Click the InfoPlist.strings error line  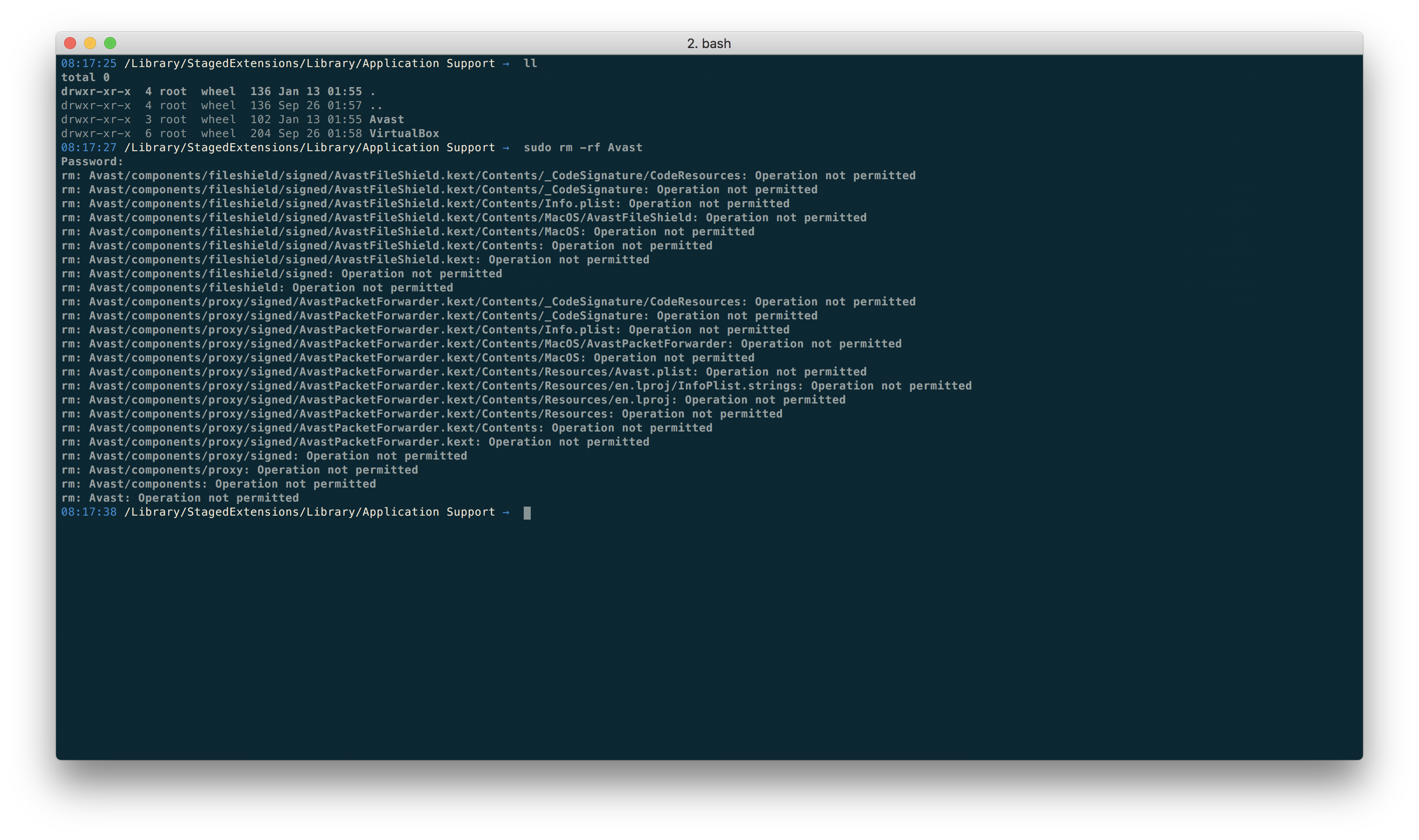pos(516,386)
